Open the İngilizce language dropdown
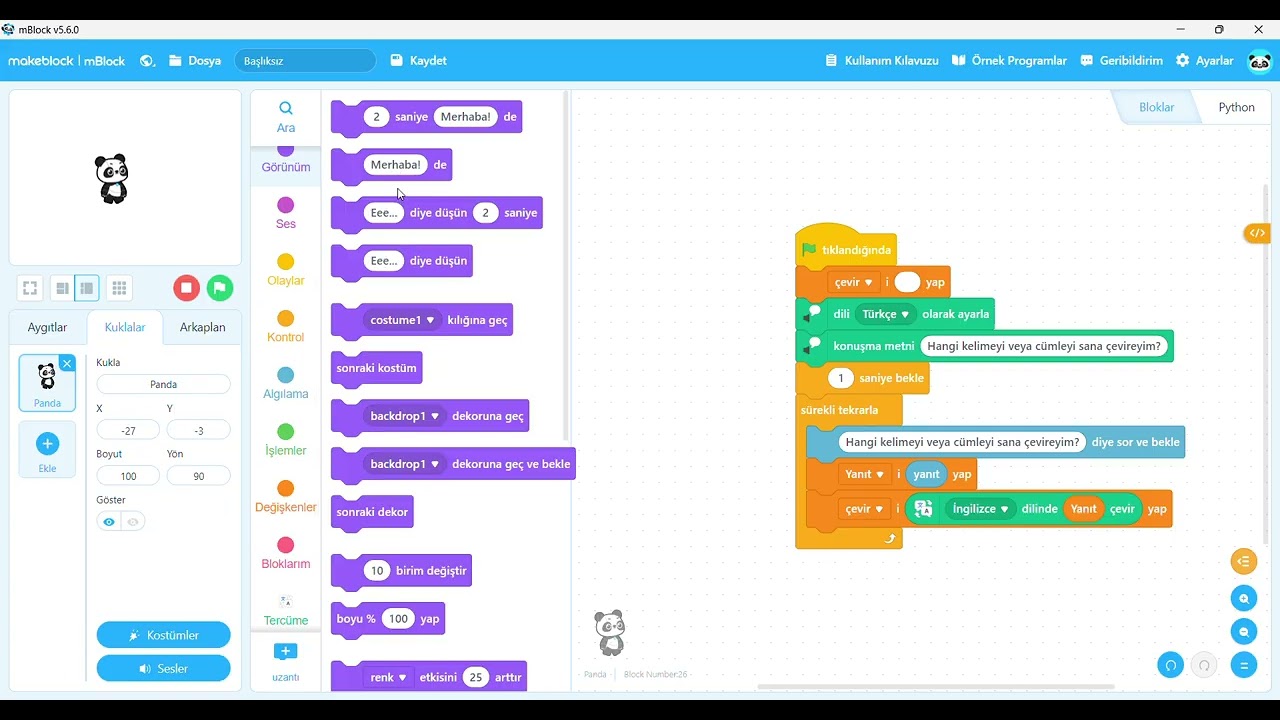The image size is (1280, 720). 980,508
